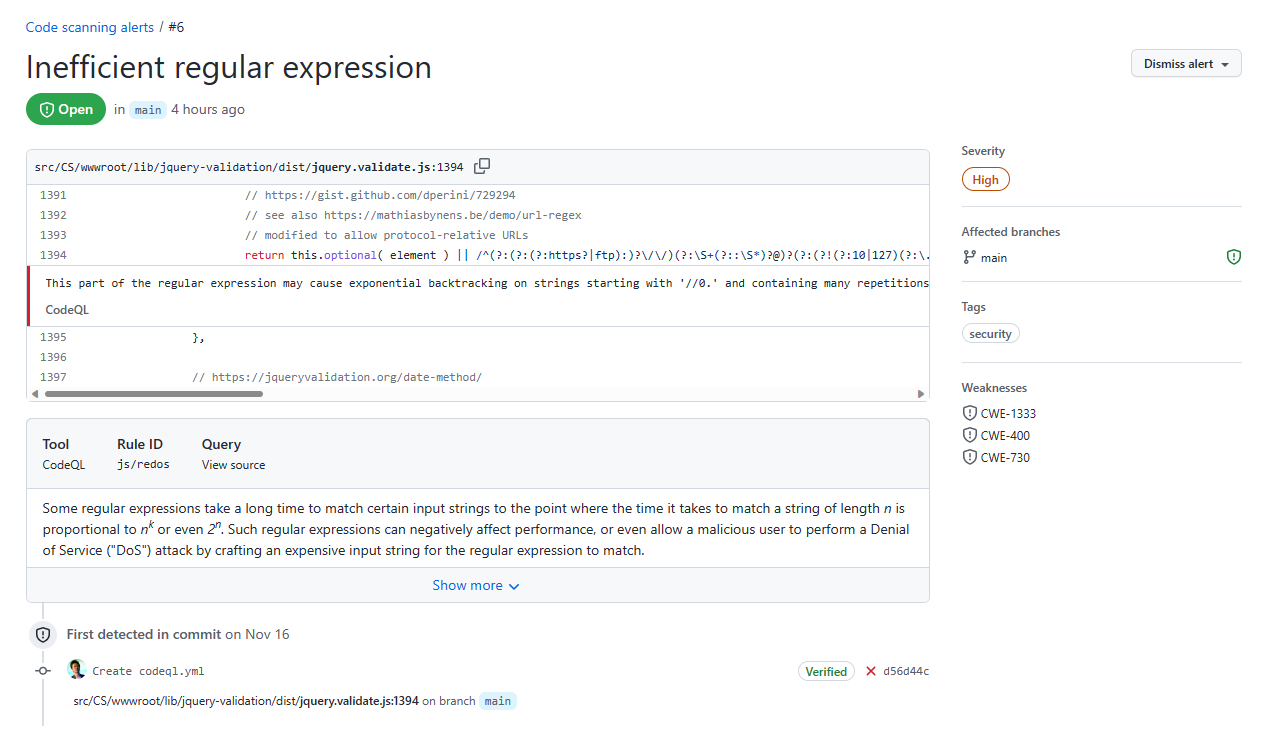Expand the Show more section
The image size is (1279, 749).
pyautogui.click(x=476, y=585)
